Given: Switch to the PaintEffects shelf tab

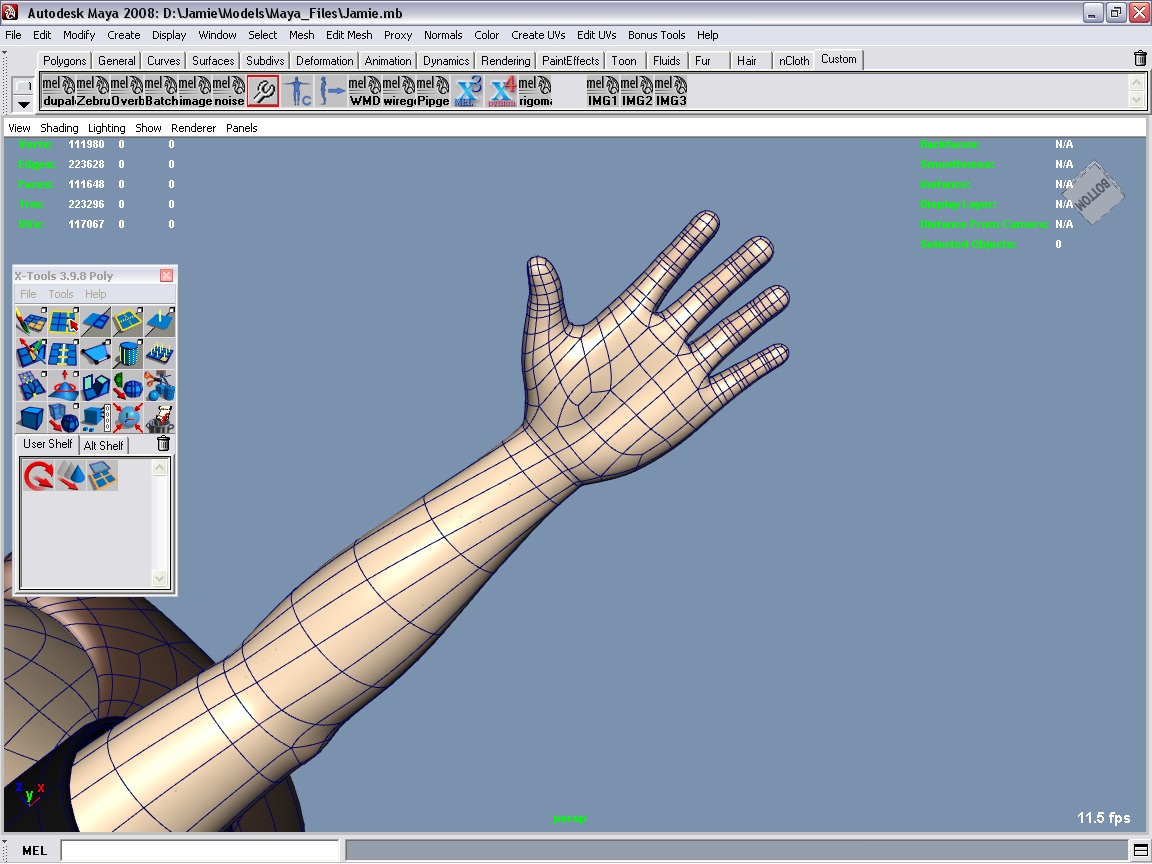Looking at the screenshot, I should click(x=571, y=61).
